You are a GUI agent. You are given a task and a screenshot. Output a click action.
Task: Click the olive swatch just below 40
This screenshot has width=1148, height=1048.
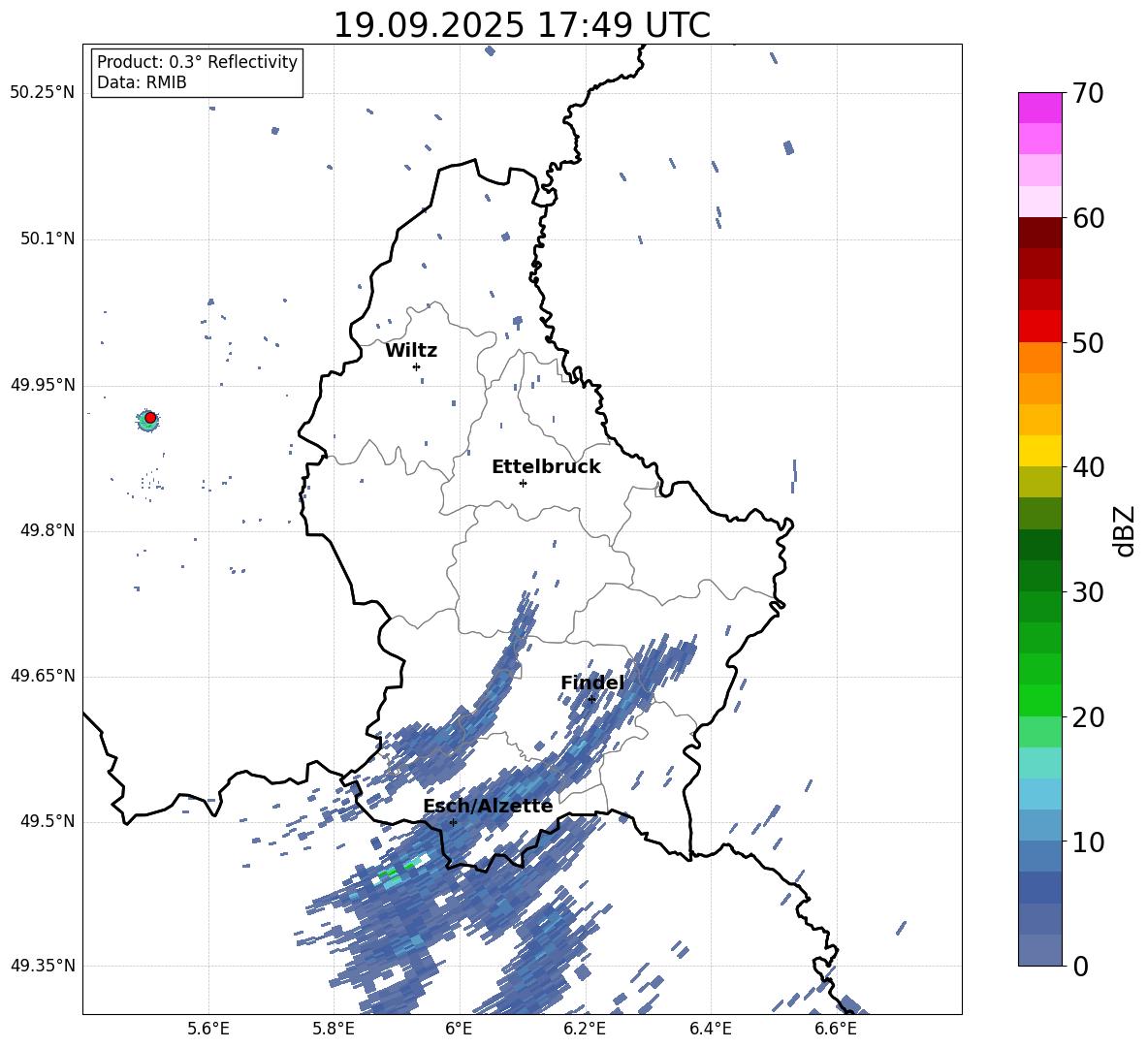tap(1039, 482)
